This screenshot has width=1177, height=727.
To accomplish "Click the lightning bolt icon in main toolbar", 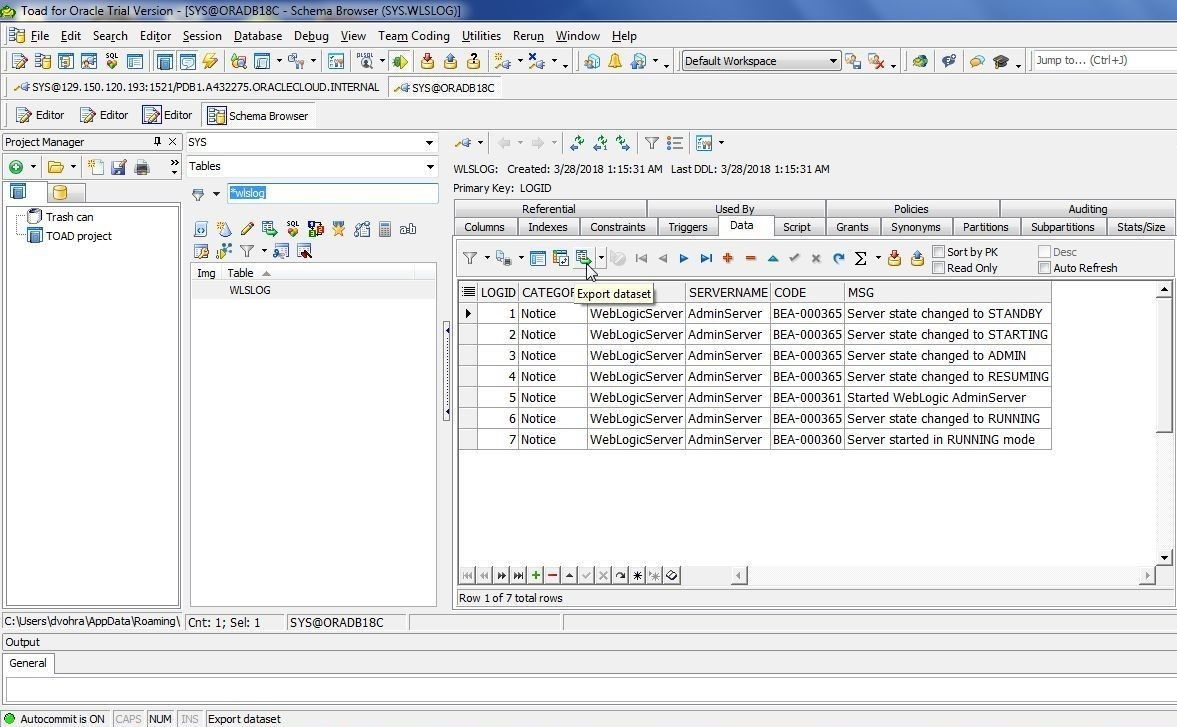I will (210, 61).
